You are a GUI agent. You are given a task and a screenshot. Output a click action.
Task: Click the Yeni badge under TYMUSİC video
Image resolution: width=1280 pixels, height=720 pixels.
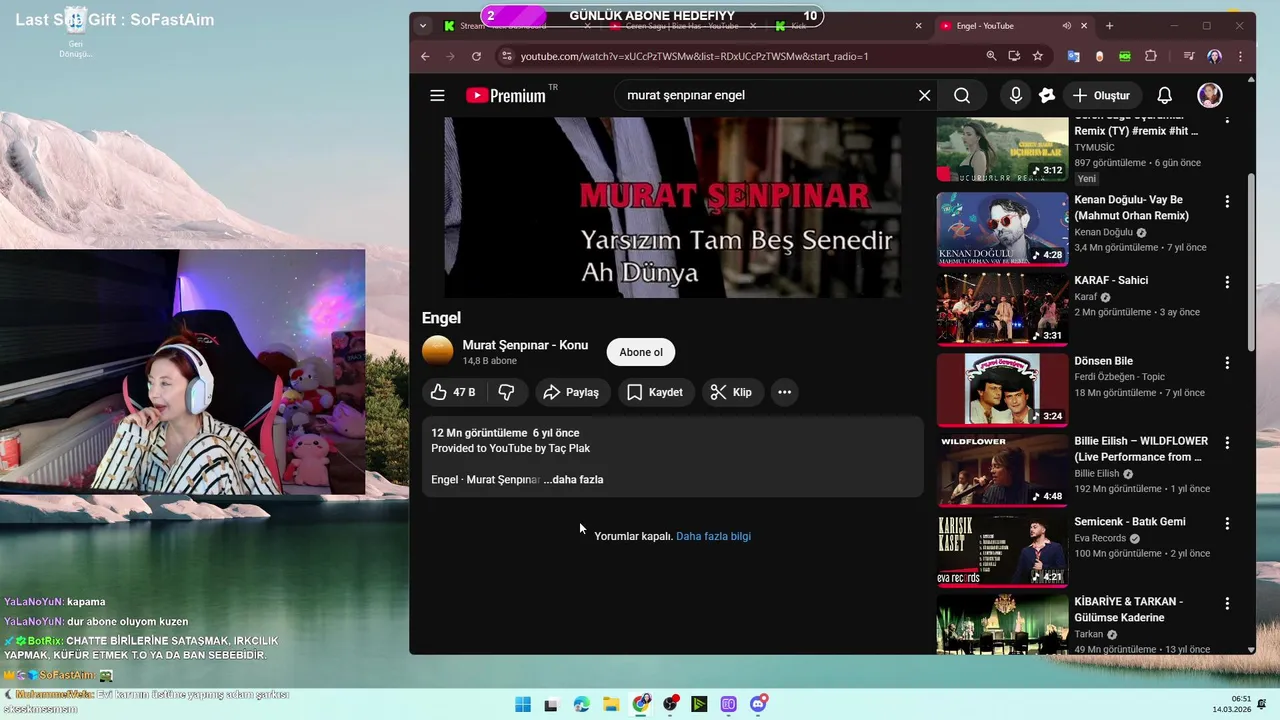1086,179
